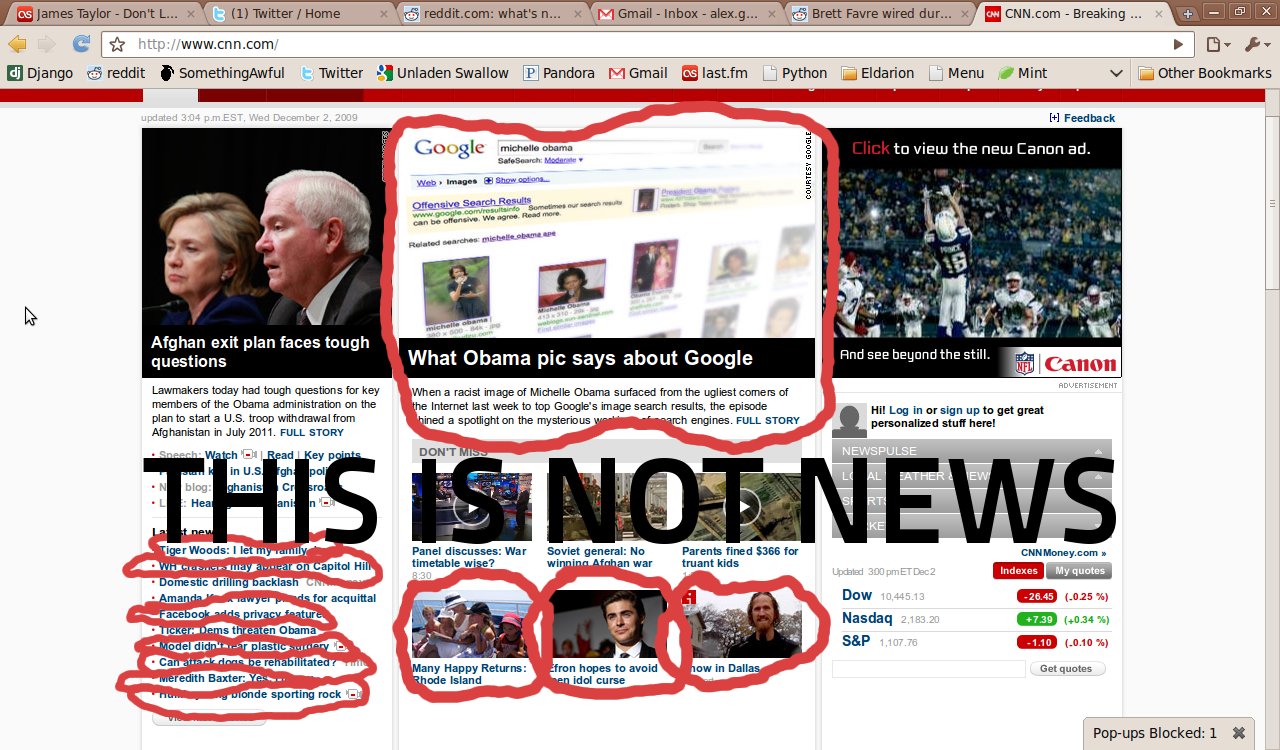Read FULL STORY for the Google article

[768, 421]
